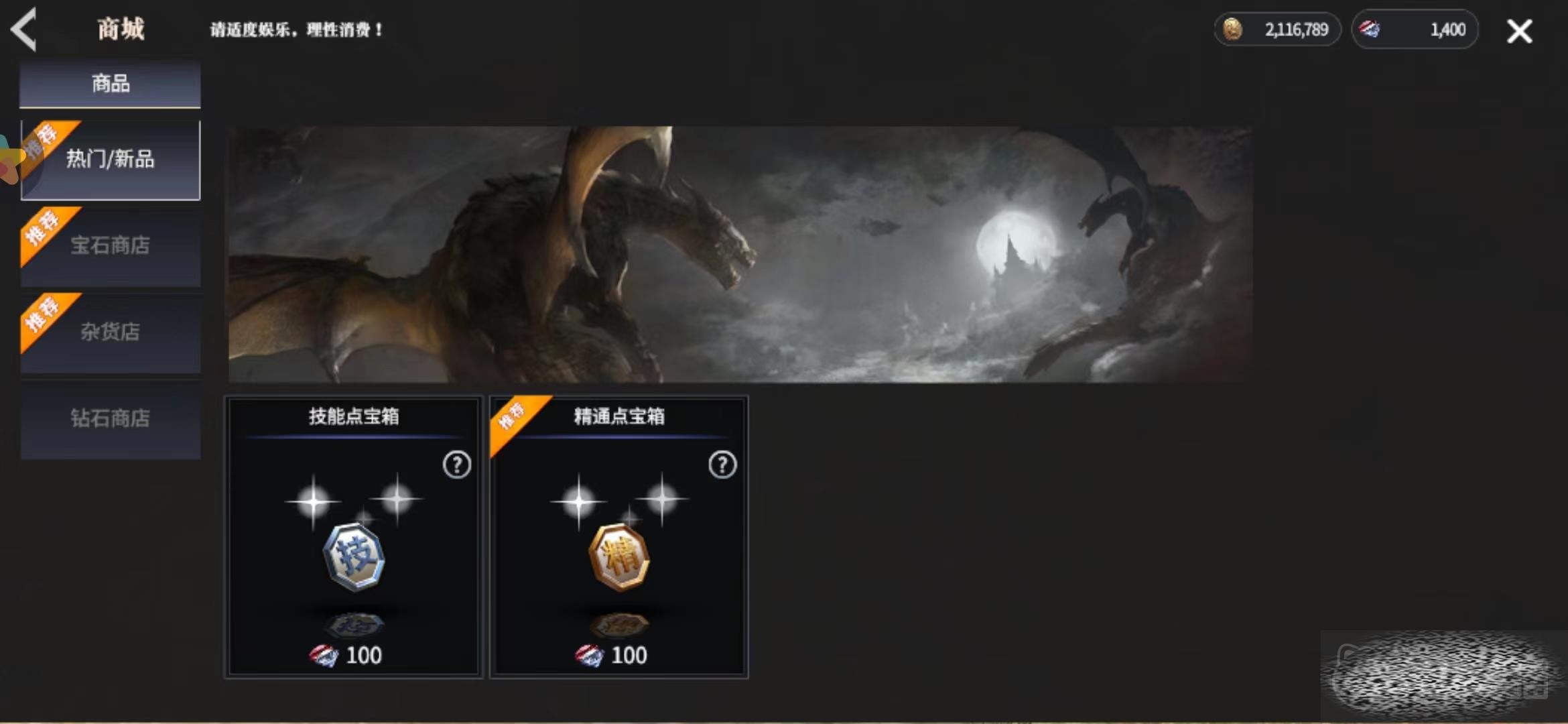Open the 杂货店 tab
This screenshot has width=1568, height=724.
[x=111, y=333]
